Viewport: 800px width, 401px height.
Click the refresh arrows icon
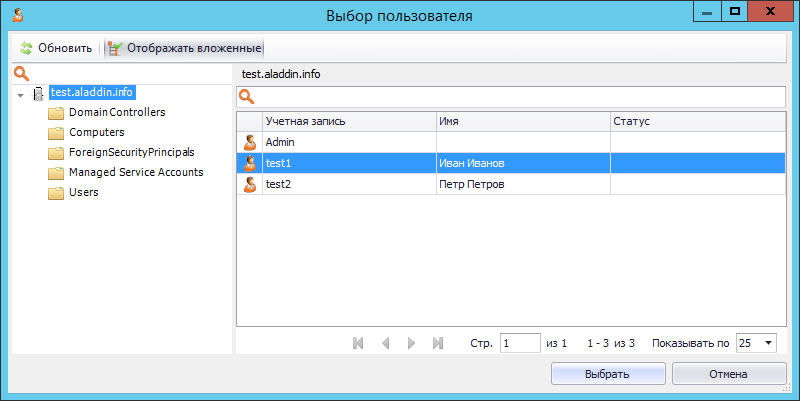click(x=26, y=48)
